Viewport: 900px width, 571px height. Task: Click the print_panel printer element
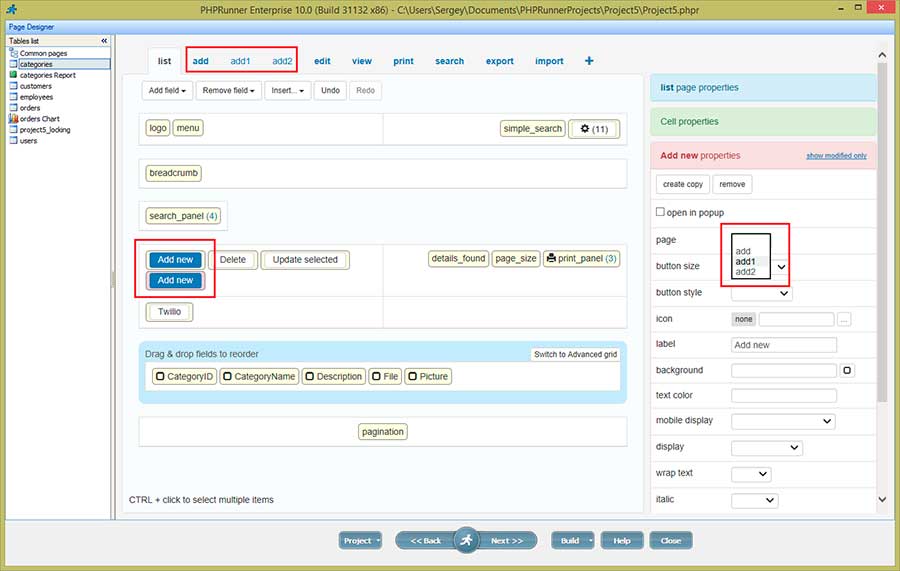(581, 259)
